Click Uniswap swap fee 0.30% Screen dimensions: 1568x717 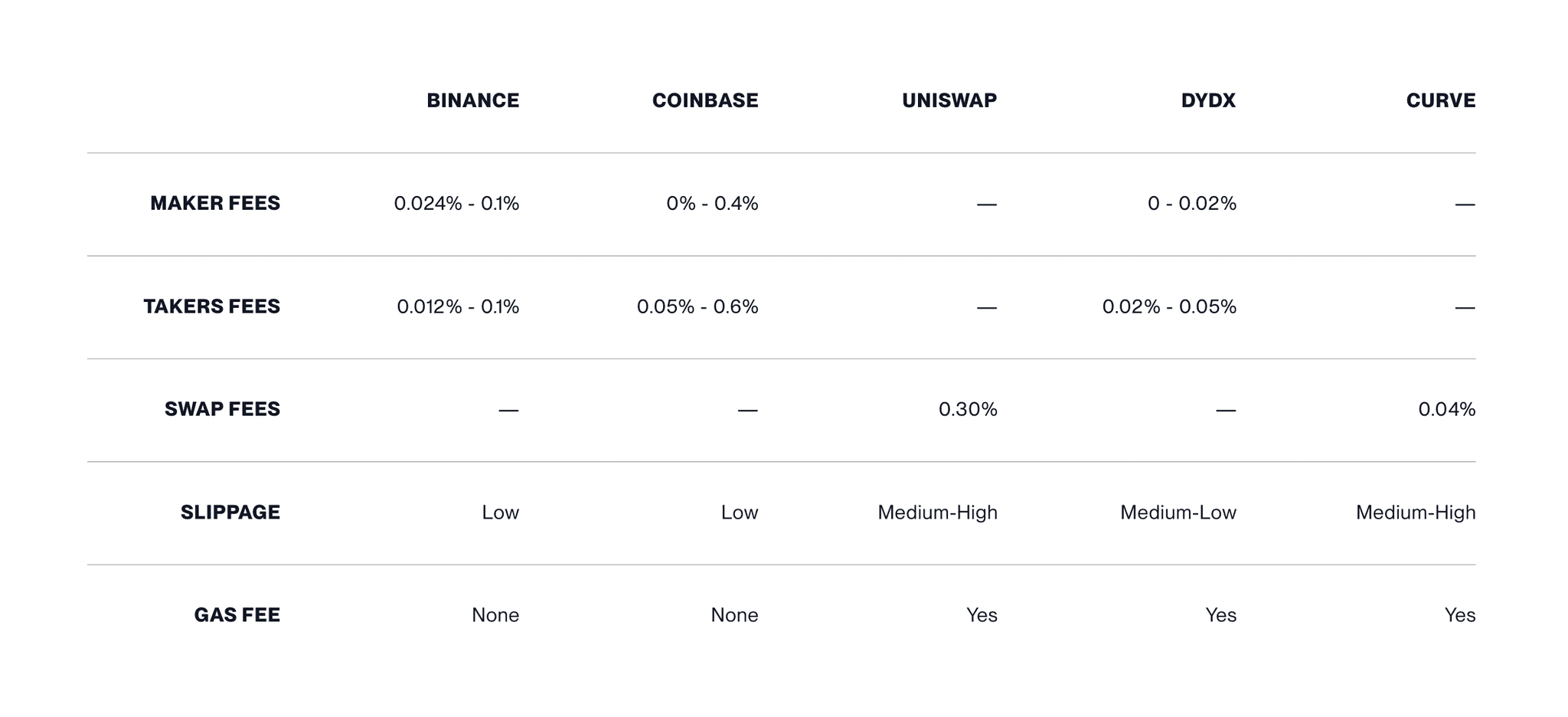click(967, 409)
